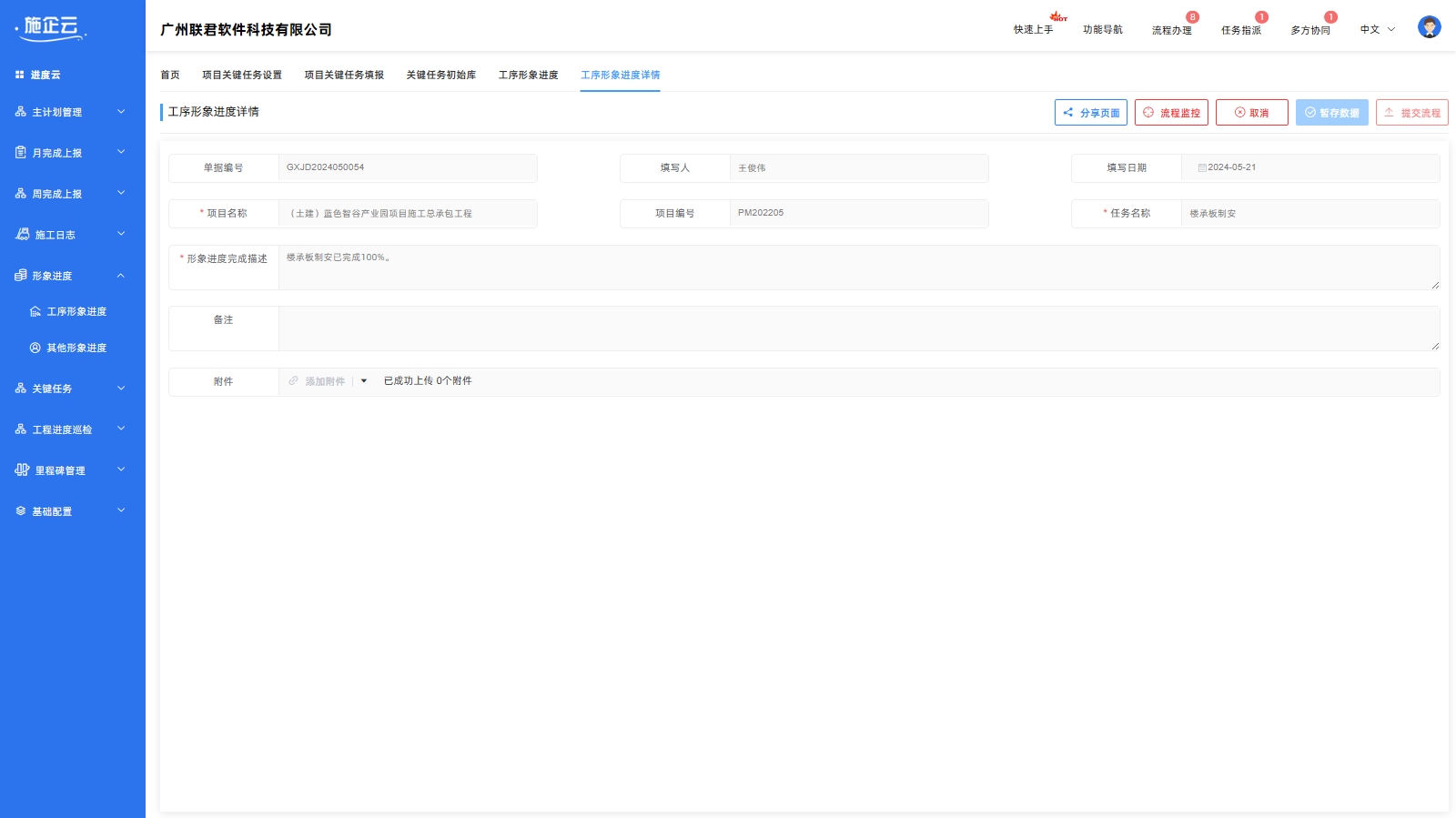Image resolution: width=1456 pixels, height=818 pixels.
Task: Click the 工程进度巡检 sidebar icon
Action: (21, 429)
